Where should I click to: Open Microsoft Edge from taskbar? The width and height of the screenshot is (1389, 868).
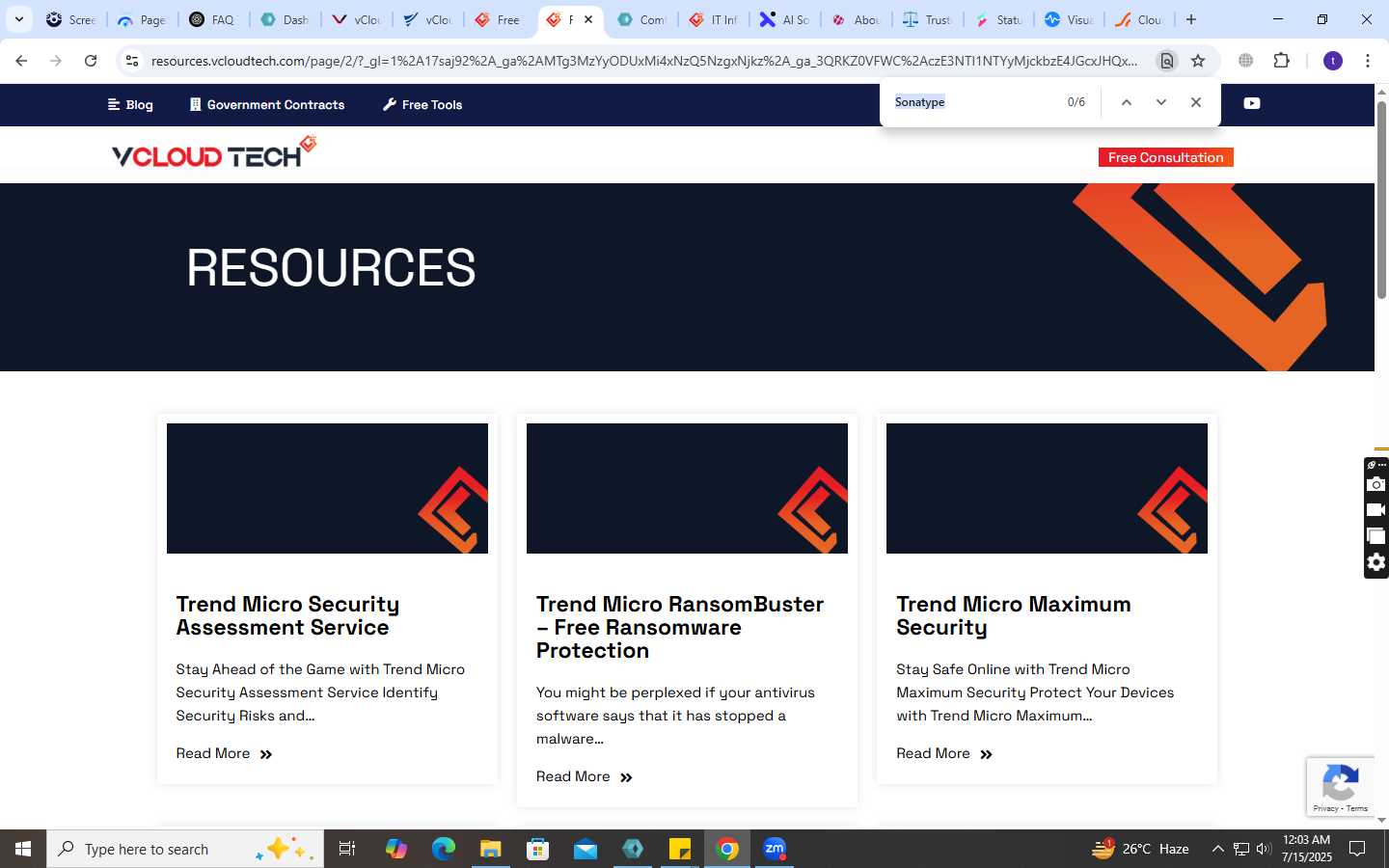(444, 849)
